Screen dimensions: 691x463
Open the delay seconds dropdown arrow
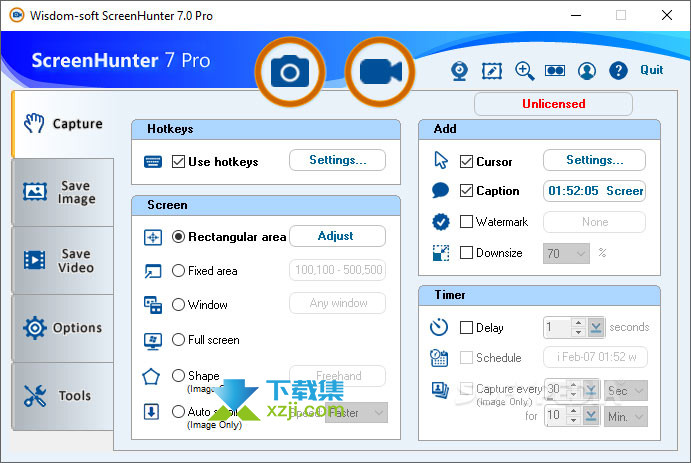coord(596,327)
